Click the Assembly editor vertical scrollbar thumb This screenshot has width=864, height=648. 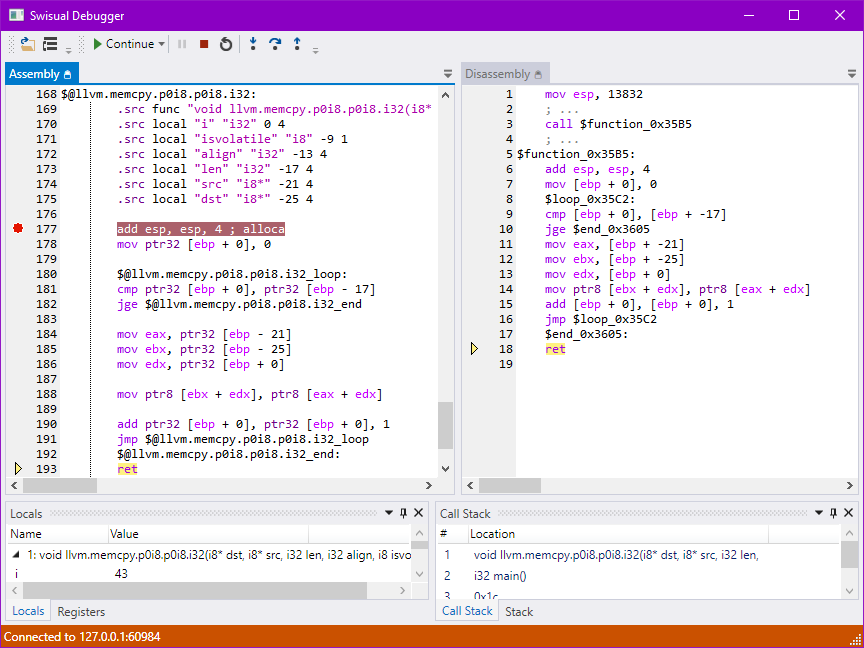tap(446, 425)
